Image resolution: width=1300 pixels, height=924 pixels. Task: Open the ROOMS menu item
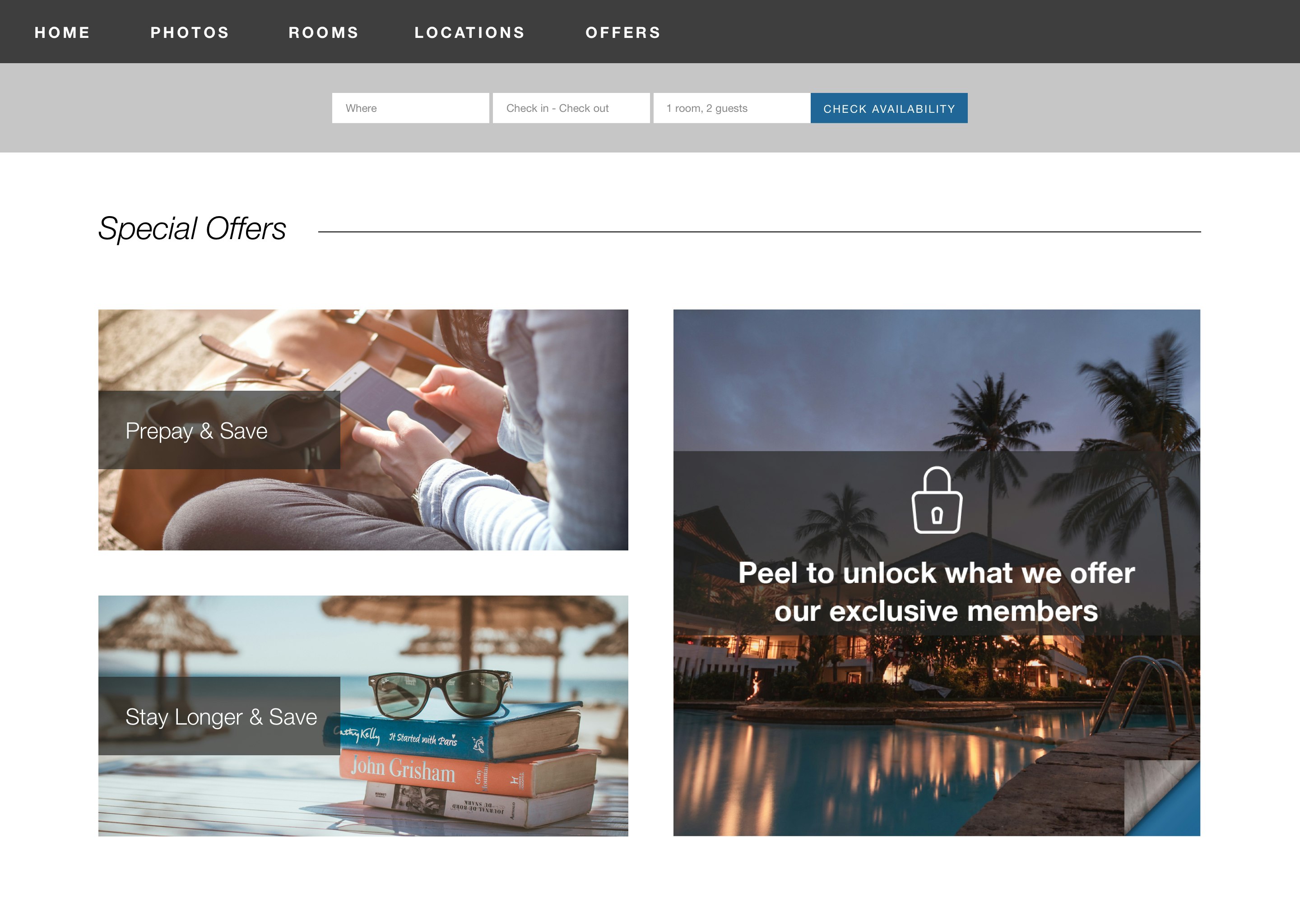(x=324, y=32)
